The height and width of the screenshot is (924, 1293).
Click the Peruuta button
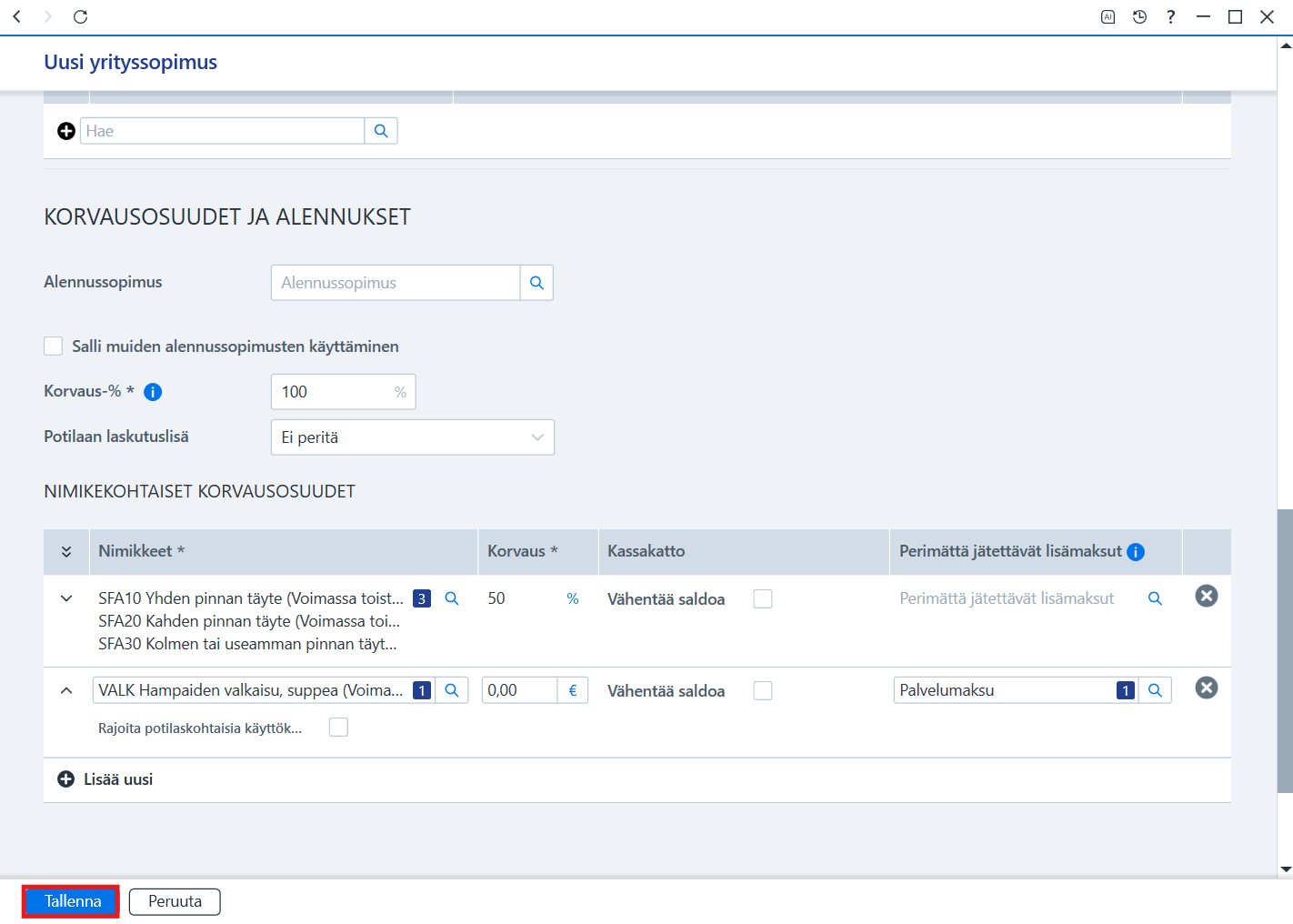coord(175,901)
